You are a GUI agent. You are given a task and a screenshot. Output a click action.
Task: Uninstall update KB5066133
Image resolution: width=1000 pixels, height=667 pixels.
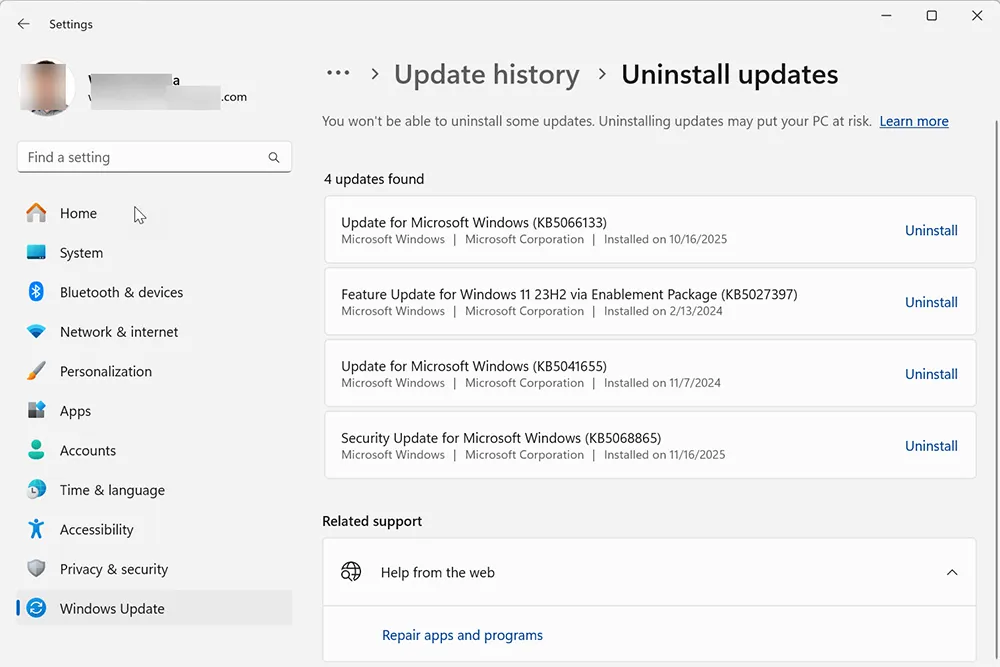tap(931, 230)
